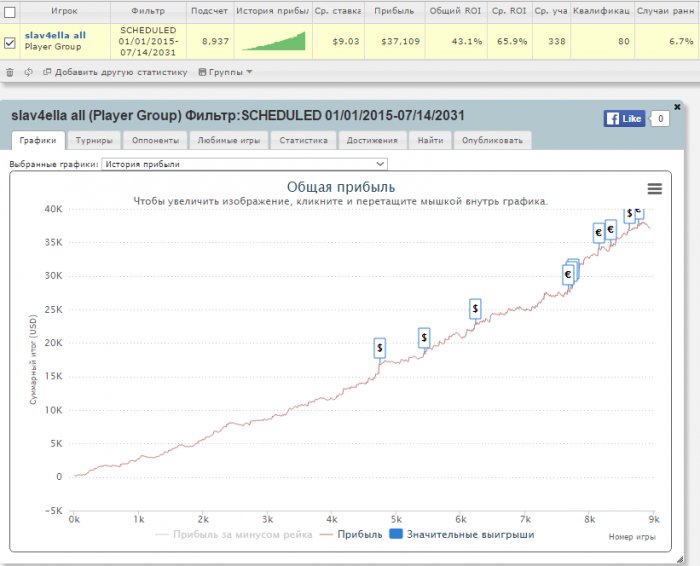Close the player panel with X icon

(x=677, y=107)
